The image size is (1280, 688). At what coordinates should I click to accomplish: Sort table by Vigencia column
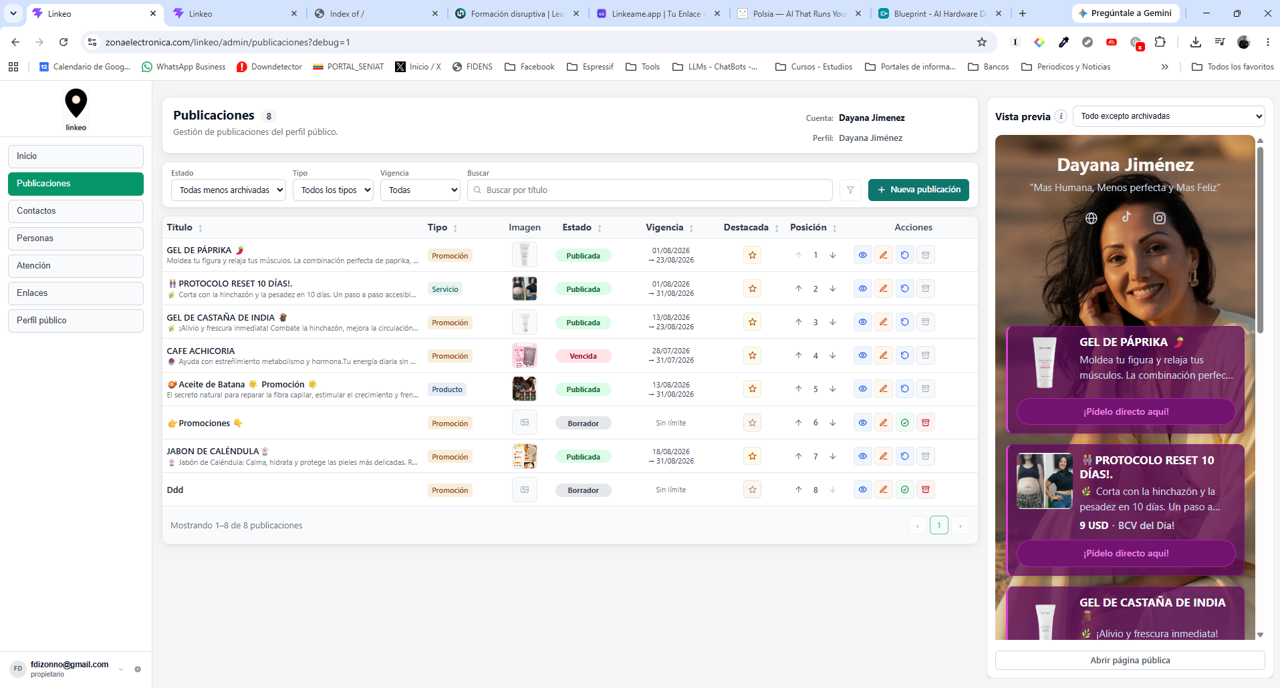670,228
